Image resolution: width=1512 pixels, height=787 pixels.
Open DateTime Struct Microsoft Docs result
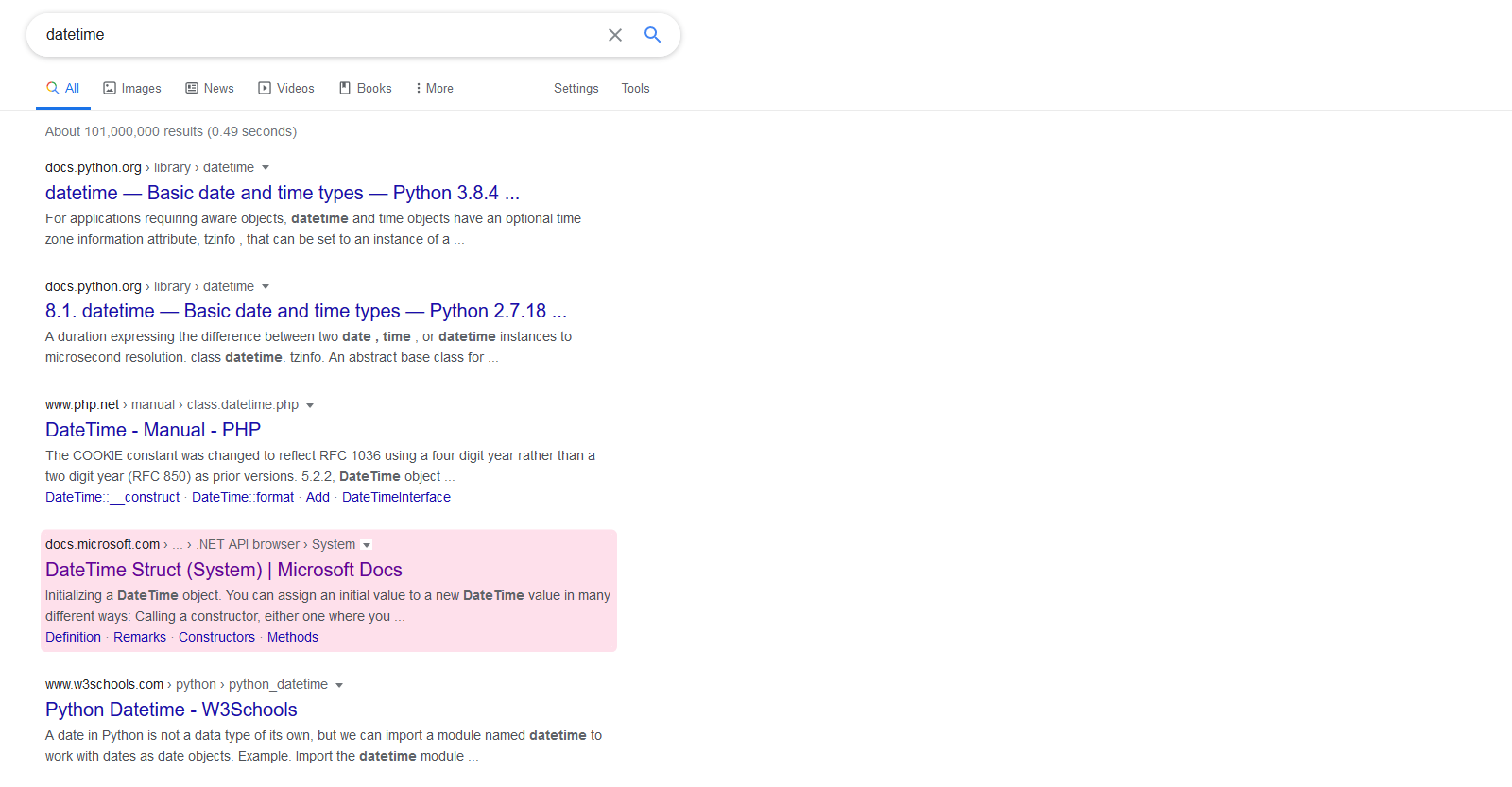pyautogui.click(x=224, y=570)
